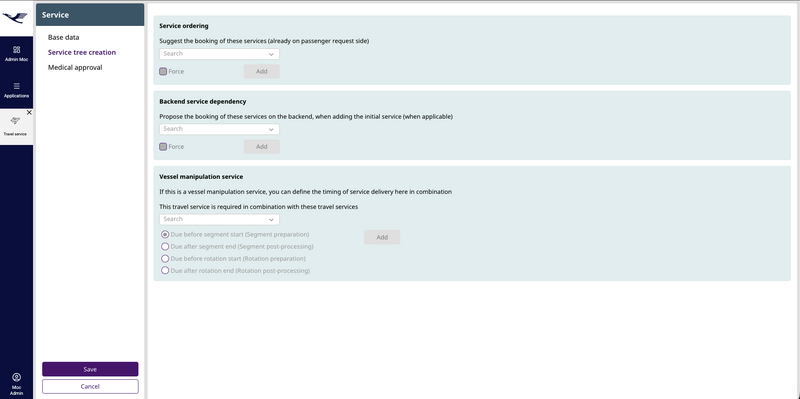Select Due after rotation end radio
The image size is (800, 399).
(x=165, y=270)
